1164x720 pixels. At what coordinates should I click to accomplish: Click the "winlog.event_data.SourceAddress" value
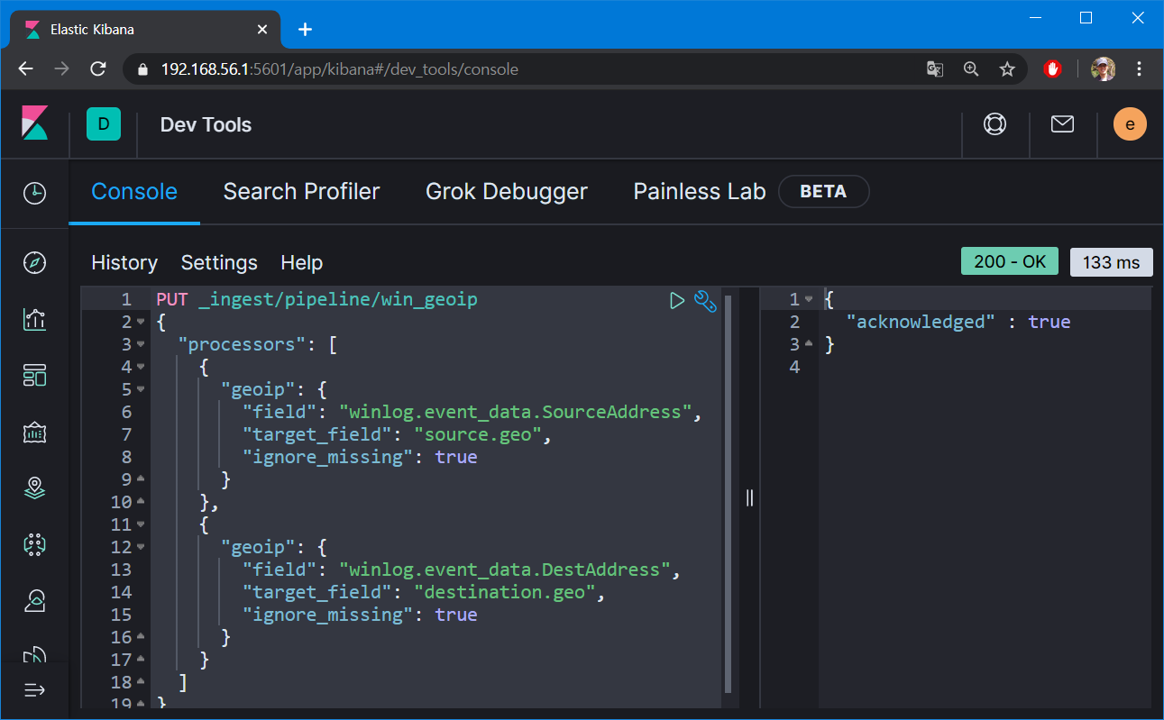click(515, 412)
